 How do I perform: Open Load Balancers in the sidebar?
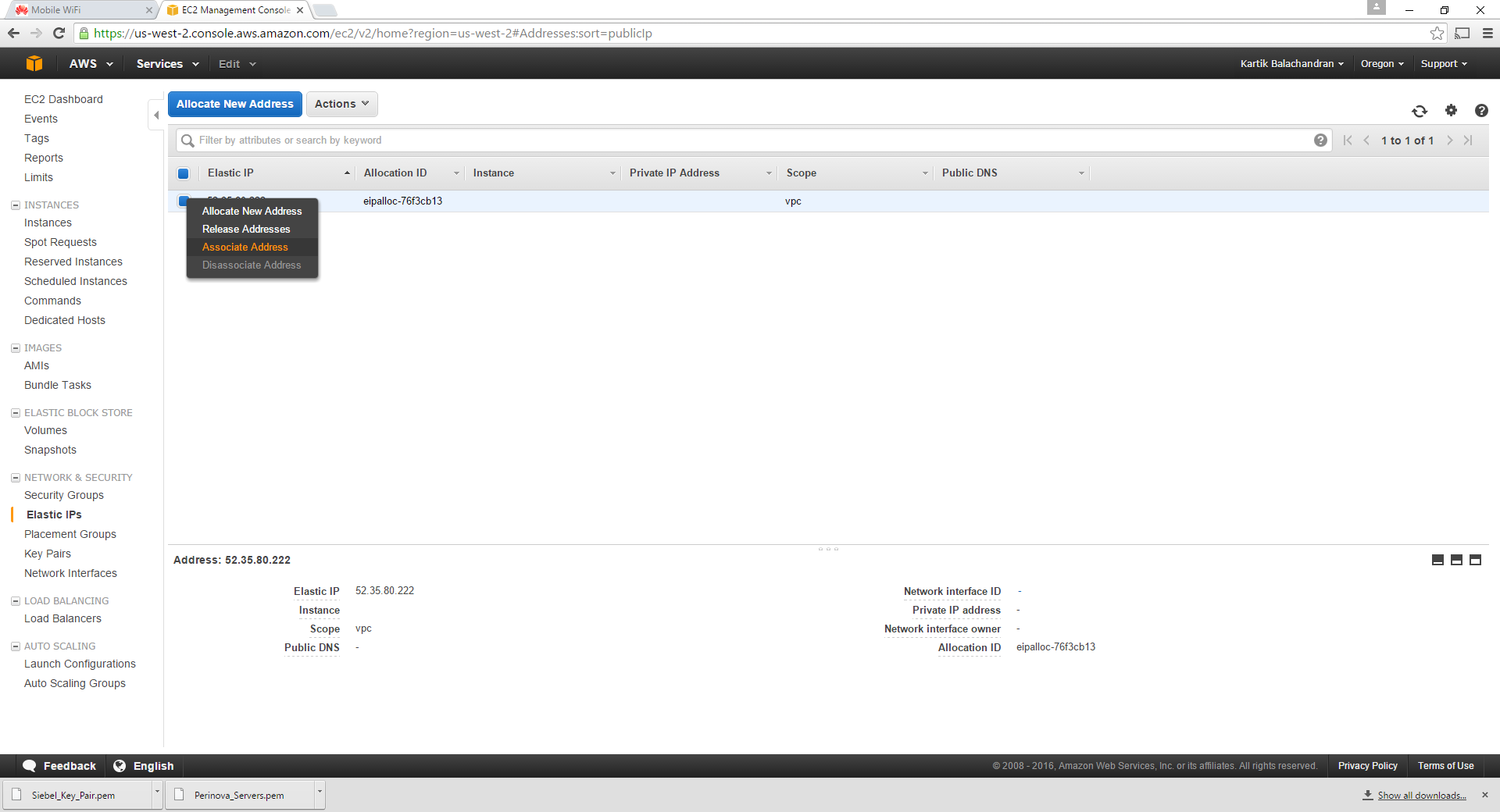[62, 618]
